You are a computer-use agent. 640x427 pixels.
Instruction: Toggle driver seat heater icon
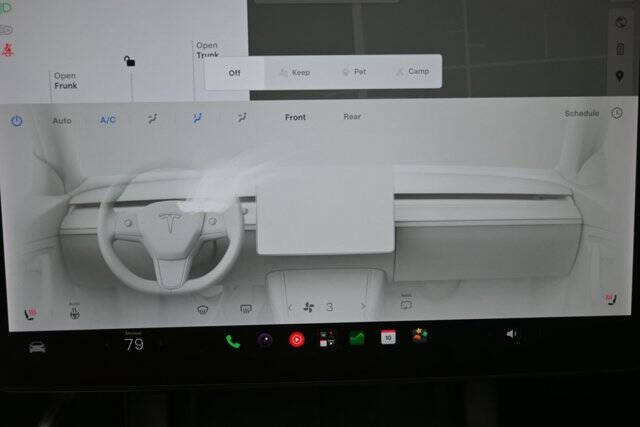point(30,314)
